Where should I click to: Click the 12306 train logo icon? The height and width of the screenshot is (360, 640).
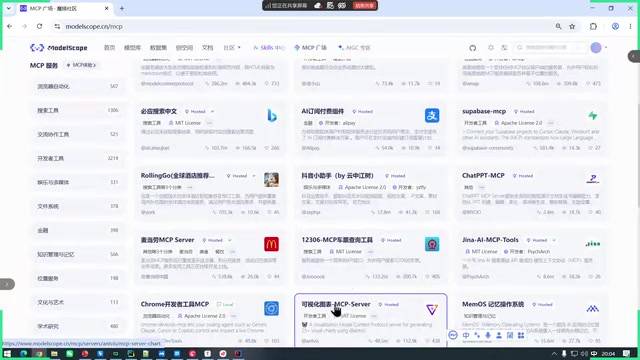(432, 244)
